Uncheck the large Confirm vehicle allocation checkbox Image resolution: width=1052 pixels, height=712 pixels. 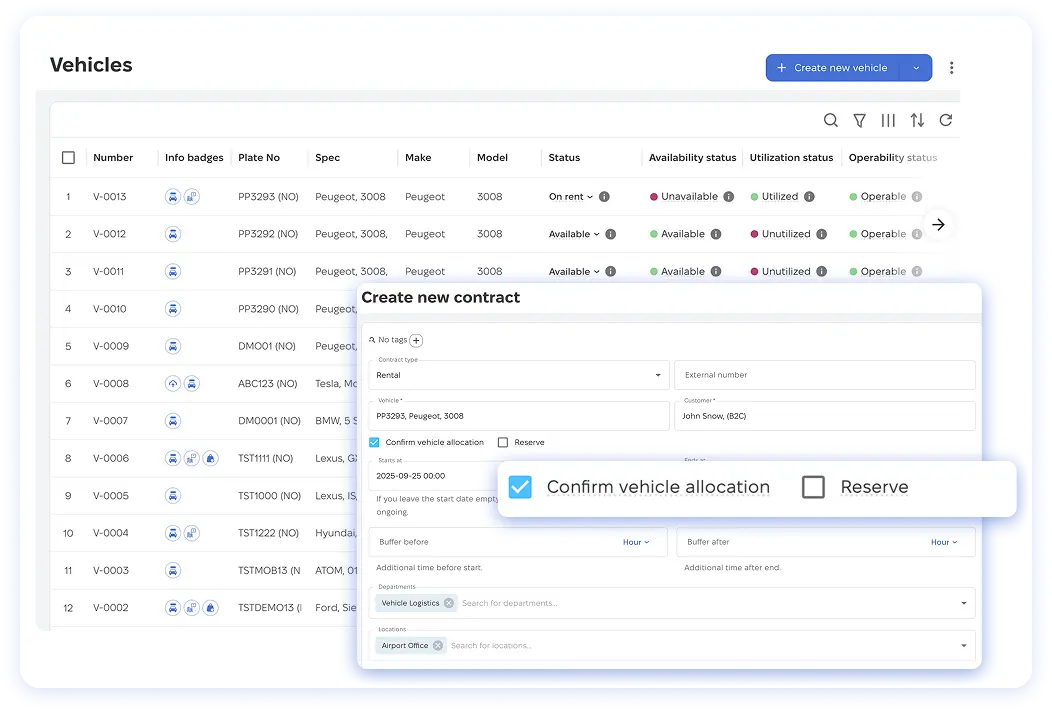[520, 487]
